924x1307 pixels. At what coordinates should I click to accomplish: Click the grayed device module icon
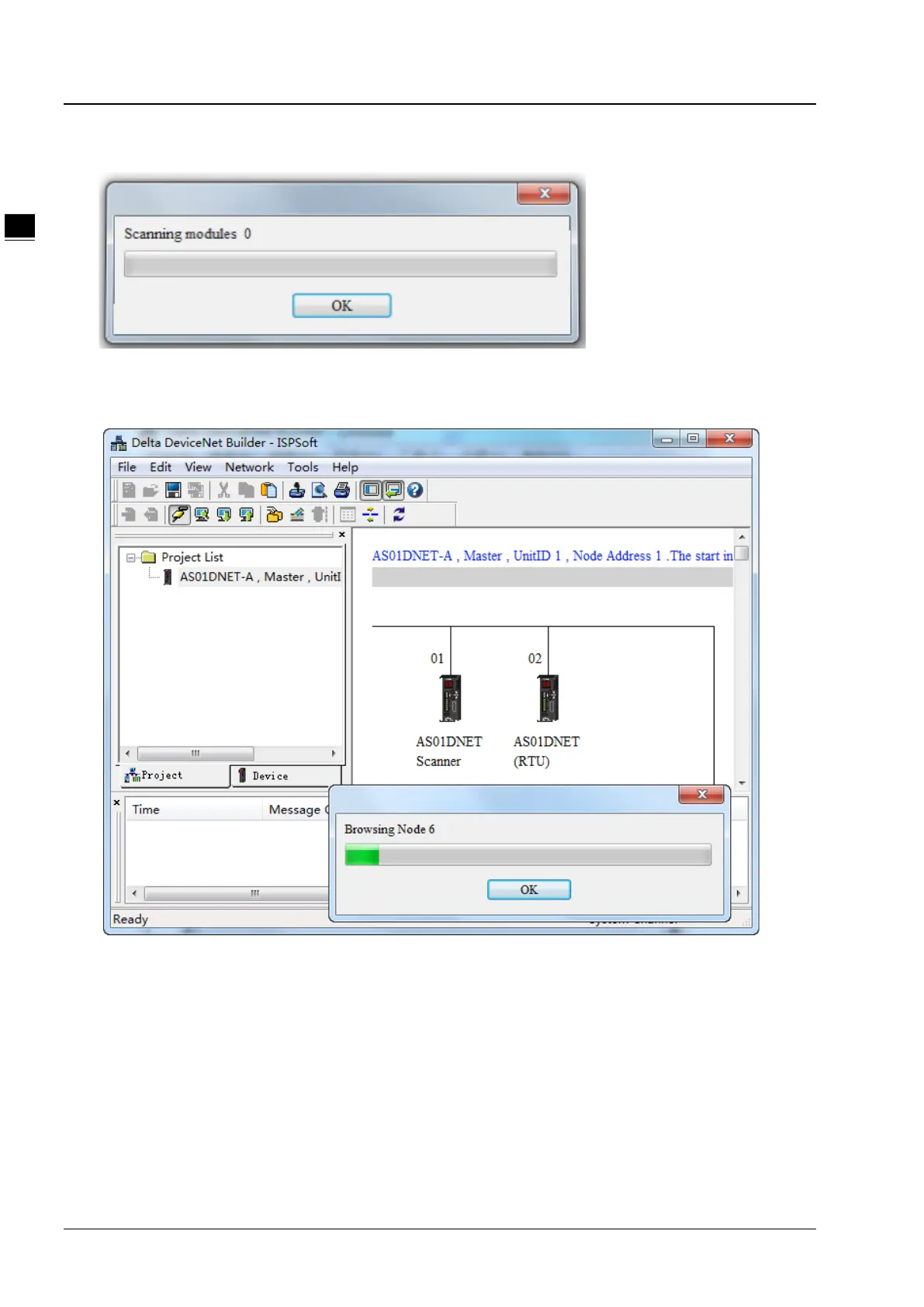click(319, 514)
